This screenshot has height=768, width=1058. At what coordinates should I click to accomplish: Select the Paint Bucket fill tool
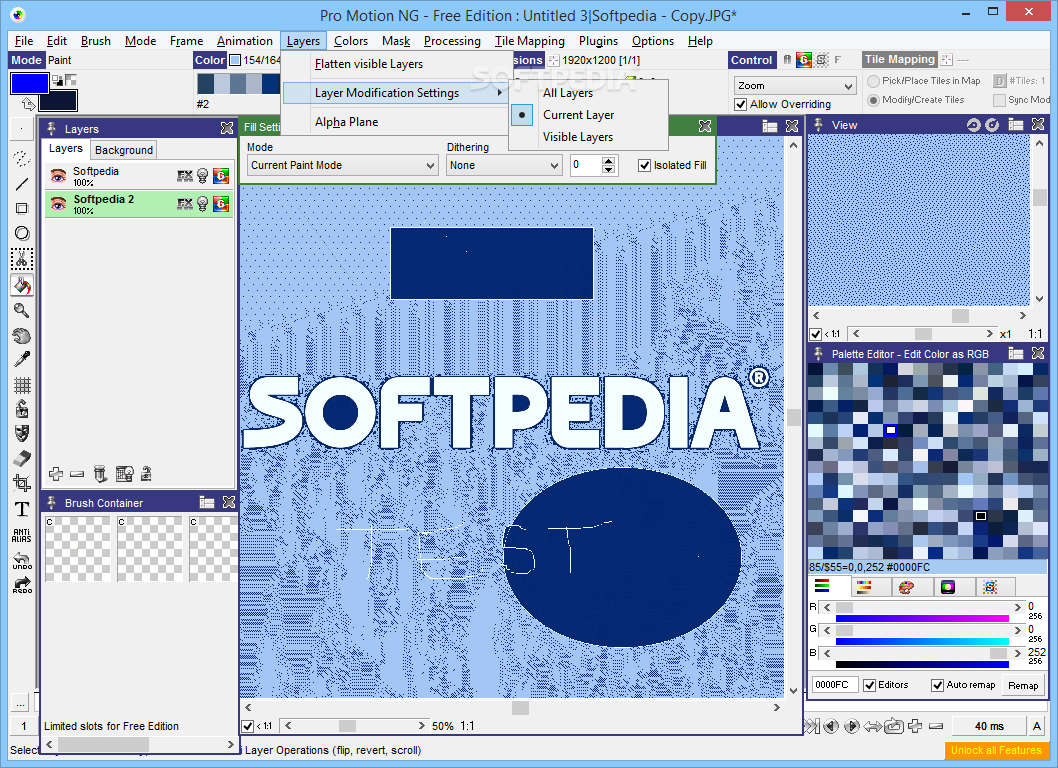(22, 285)
